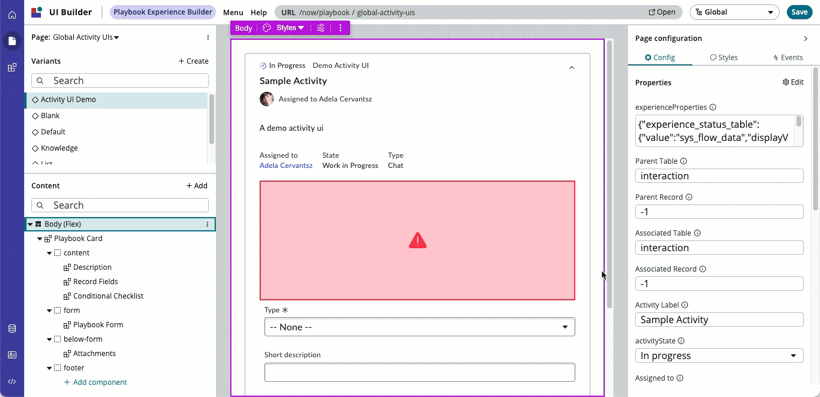Show info icon for activityState
The image size is (820, 397).
[681, 341]
